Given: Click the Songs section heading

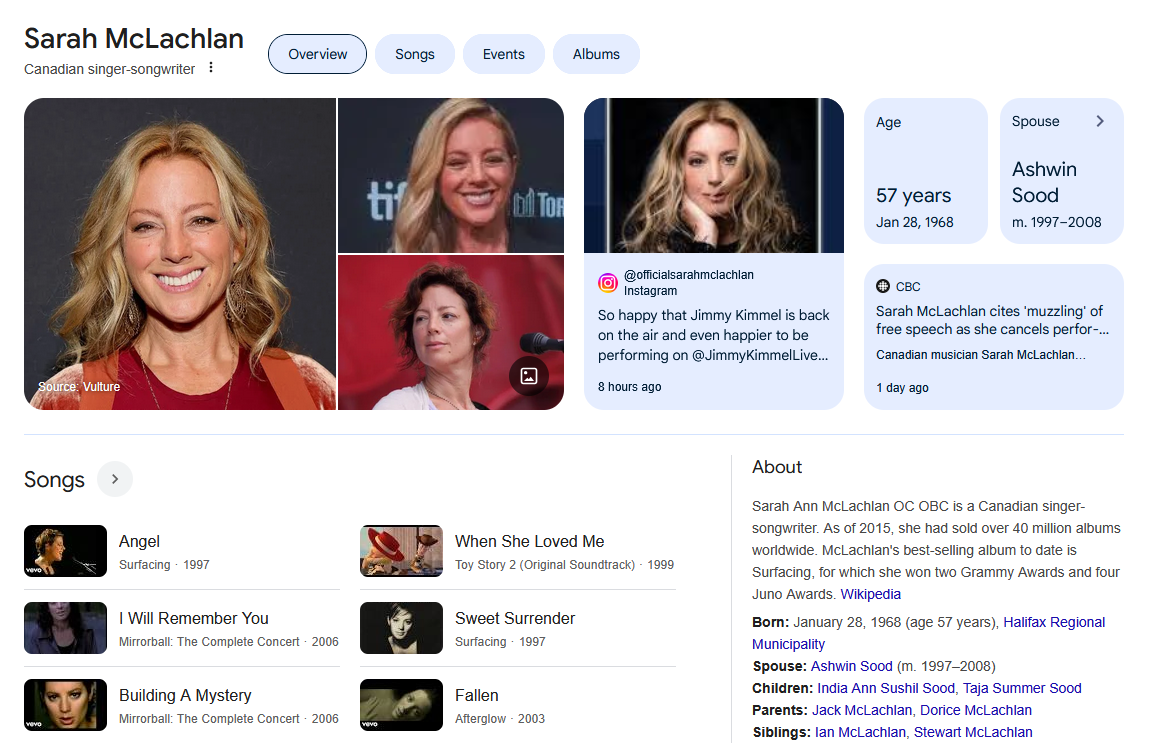Looking at the screenshot, I should point(55,479).
